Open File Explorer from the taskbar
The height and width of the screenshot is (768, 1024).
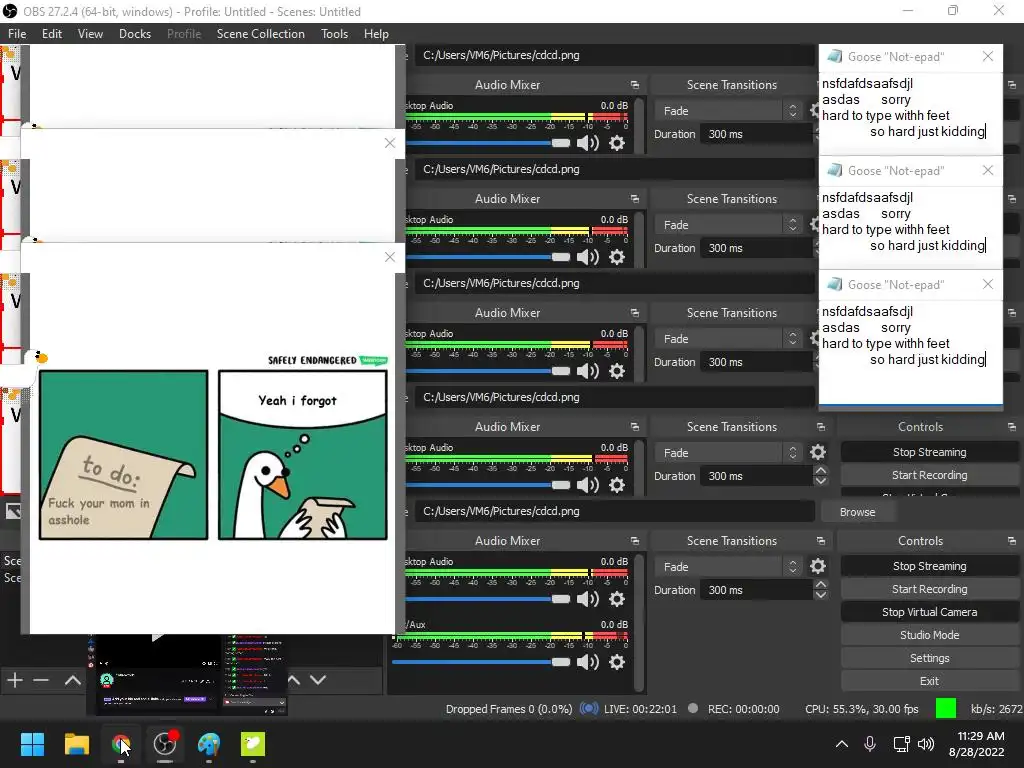(x=76, y=744)
